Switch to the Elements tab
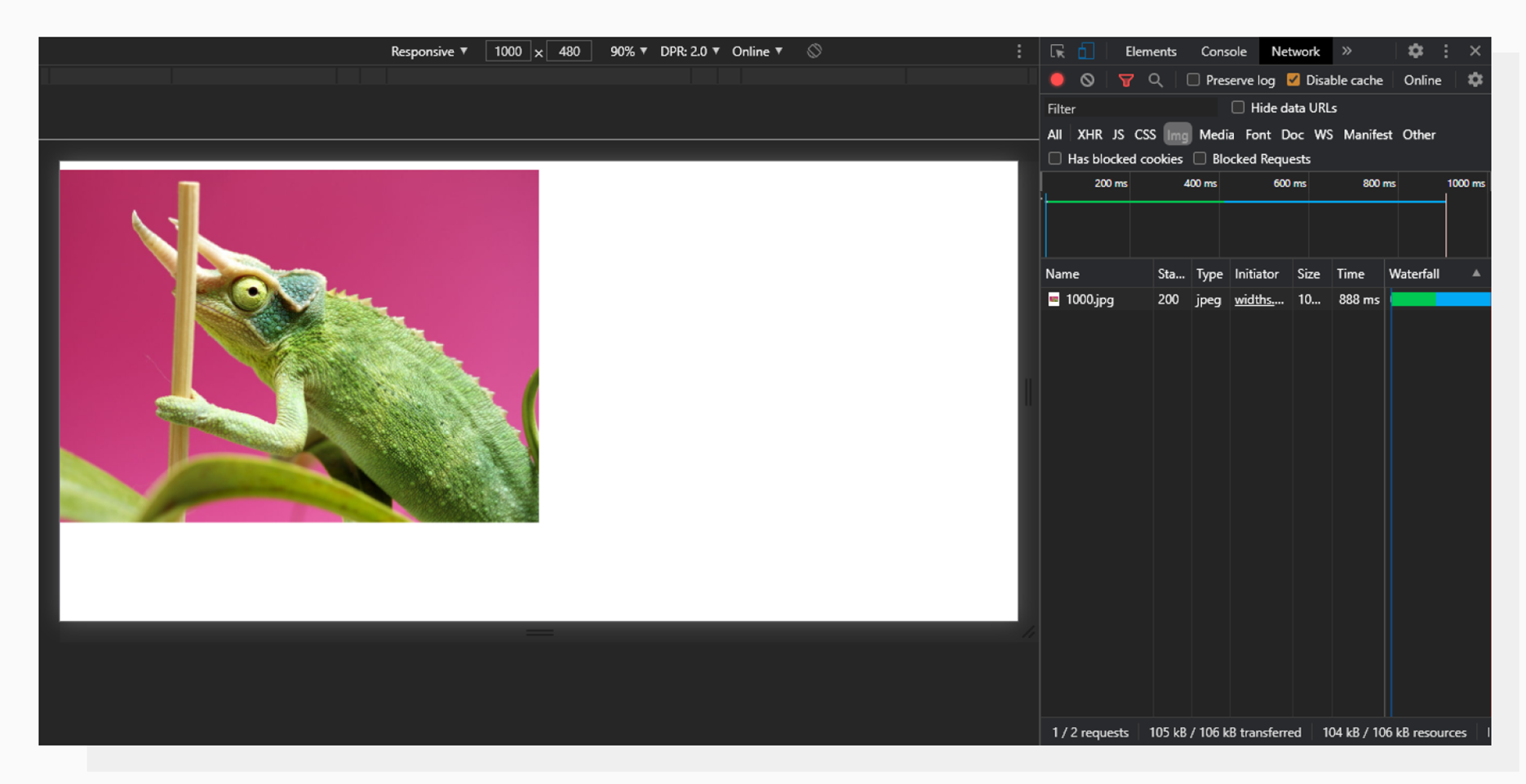 point(1151,51)
